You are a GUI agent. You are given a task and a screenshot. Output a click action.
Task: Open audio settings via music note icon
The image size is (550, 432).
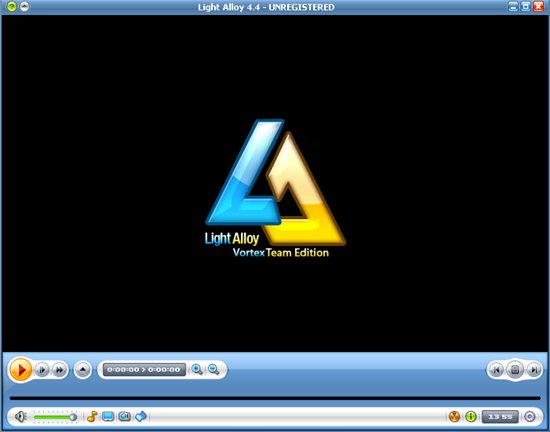92,417
